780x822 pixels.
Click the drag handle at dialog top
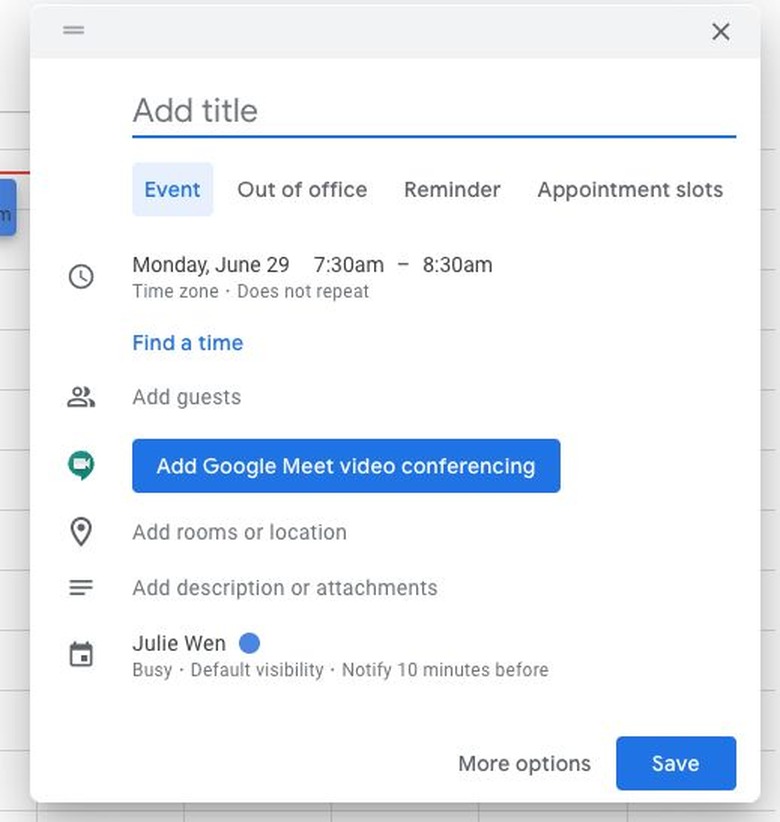[x=73, y=30]
